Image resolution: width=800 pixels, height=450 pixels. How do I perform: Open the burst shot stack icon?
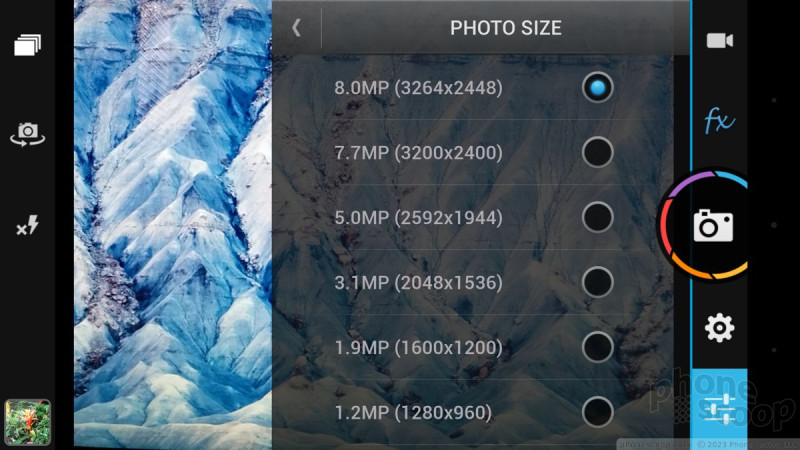pos(28,45)
